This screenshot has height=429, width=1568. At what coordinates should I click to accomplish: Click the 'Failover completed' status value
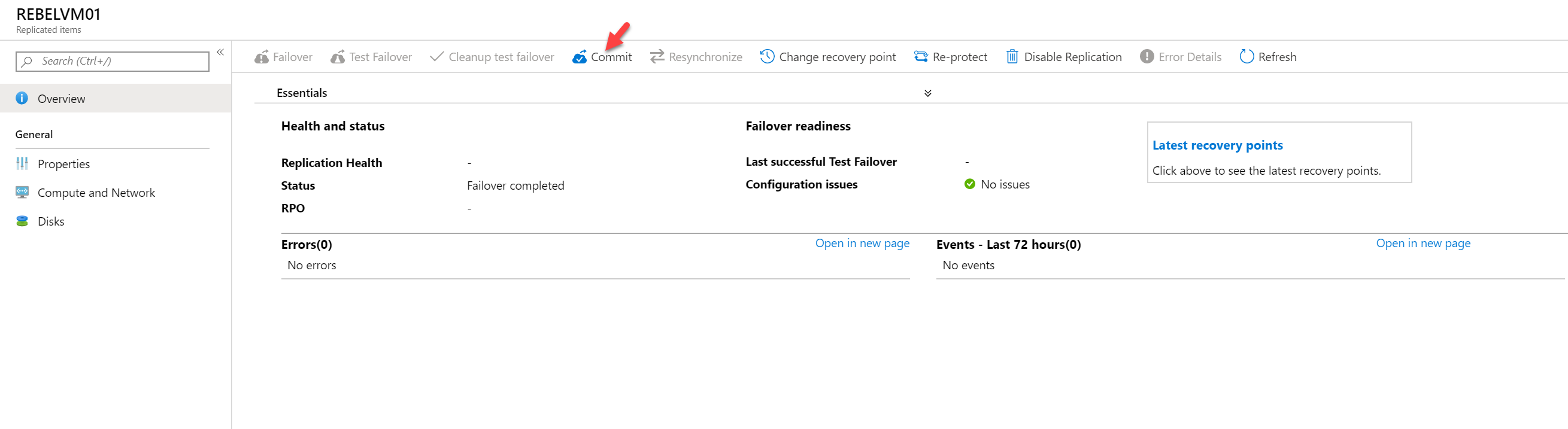click(x=515, y=185)
